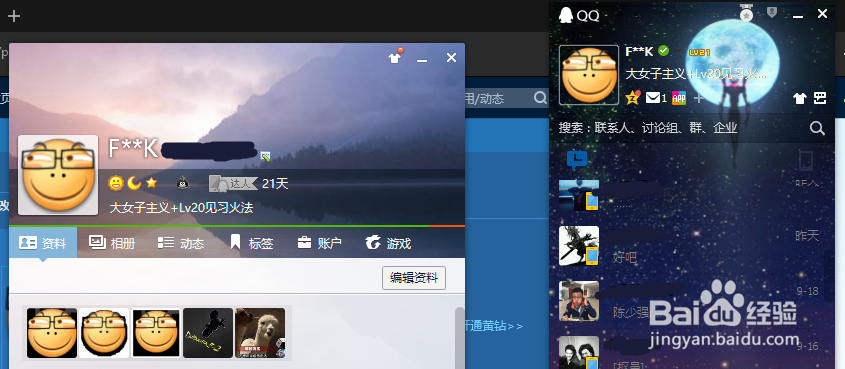Click the star level icon in profile

[151, 183]
